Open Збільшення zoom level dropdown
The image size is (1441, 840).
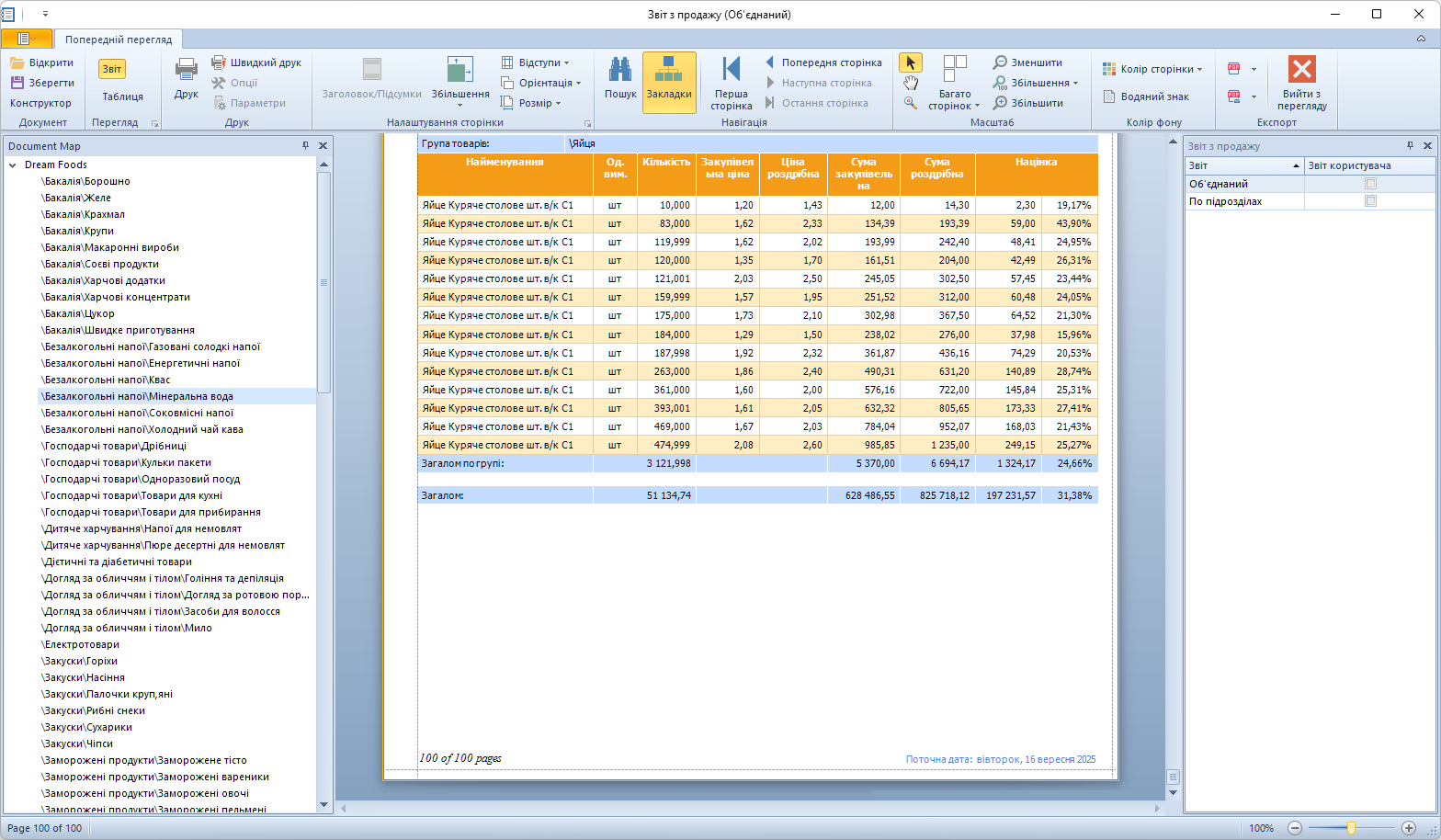(1035, 83)
